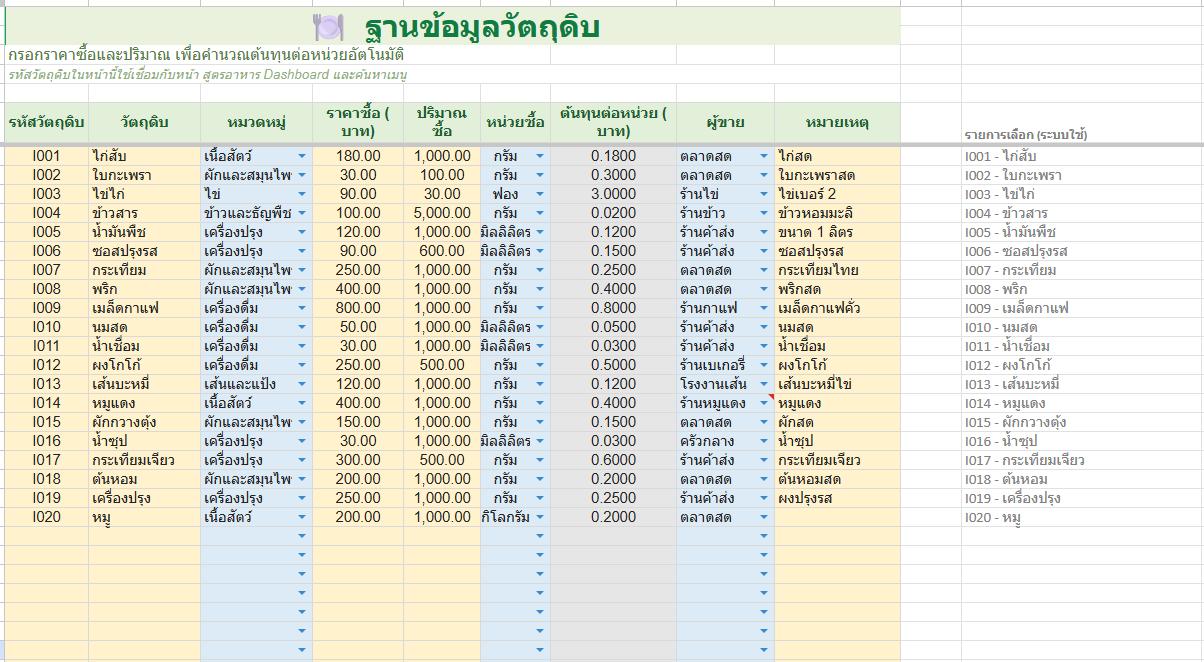Select the ต้นทุนต่อหน่วย (บาท) header
Image resolution: width=1204 pixels, height=662 pixels.
613,122
